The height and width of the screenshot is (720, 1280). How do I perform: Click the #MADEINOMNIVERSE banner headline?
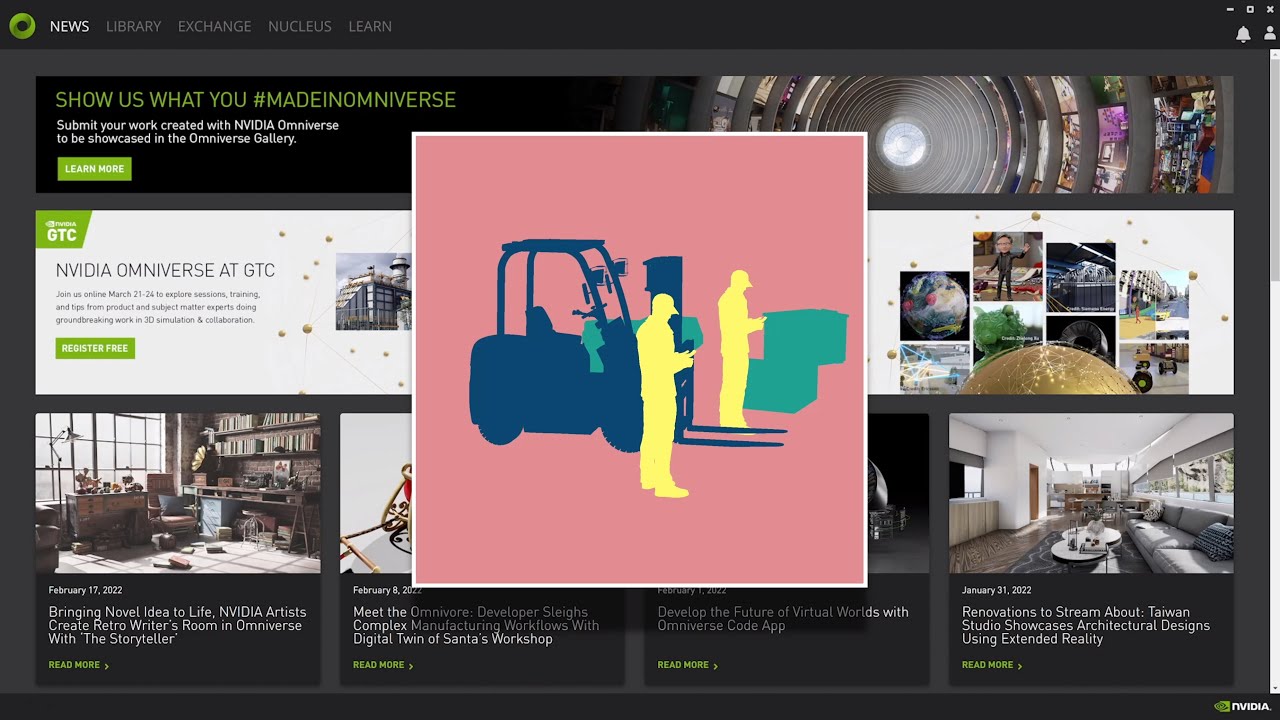[255, 100]
